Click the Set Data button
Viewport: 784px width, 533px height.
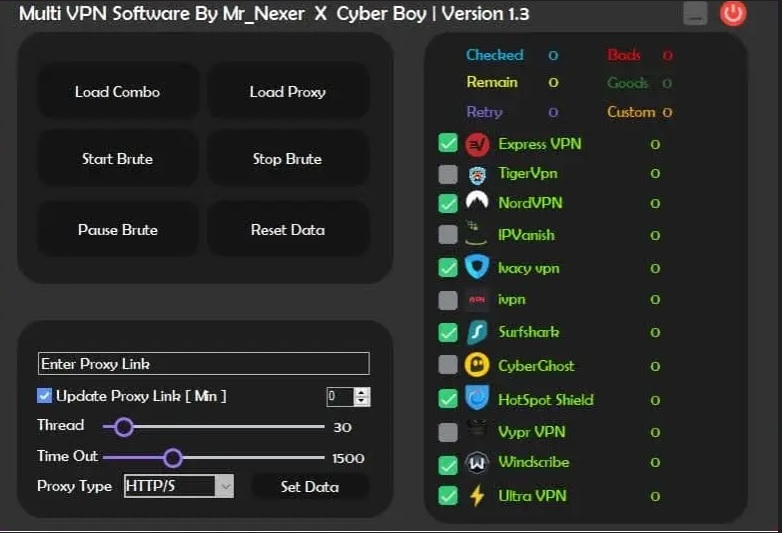pos(309,487)
